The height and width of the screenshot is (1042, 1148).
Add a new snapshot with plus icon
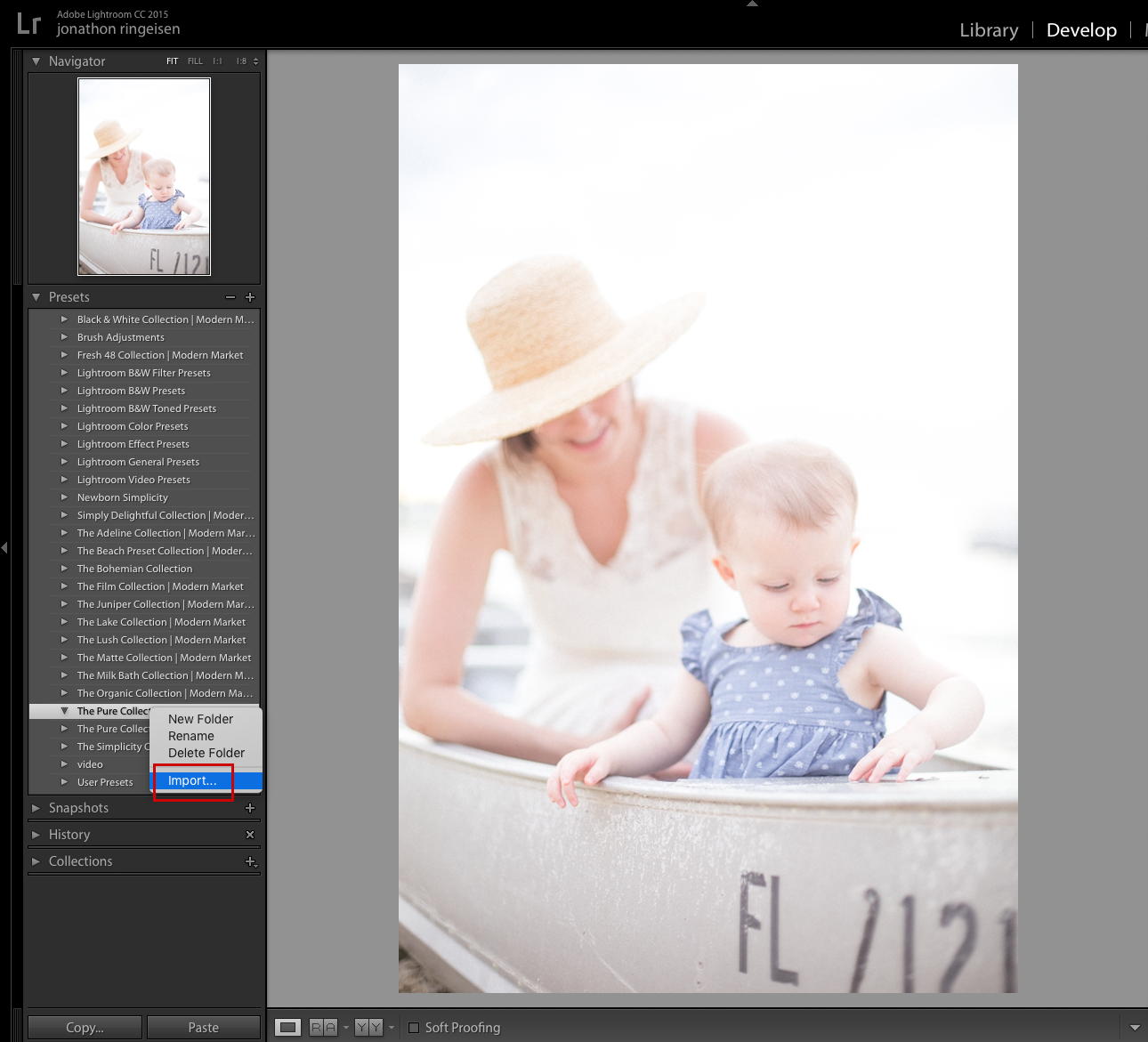point(250,808)
